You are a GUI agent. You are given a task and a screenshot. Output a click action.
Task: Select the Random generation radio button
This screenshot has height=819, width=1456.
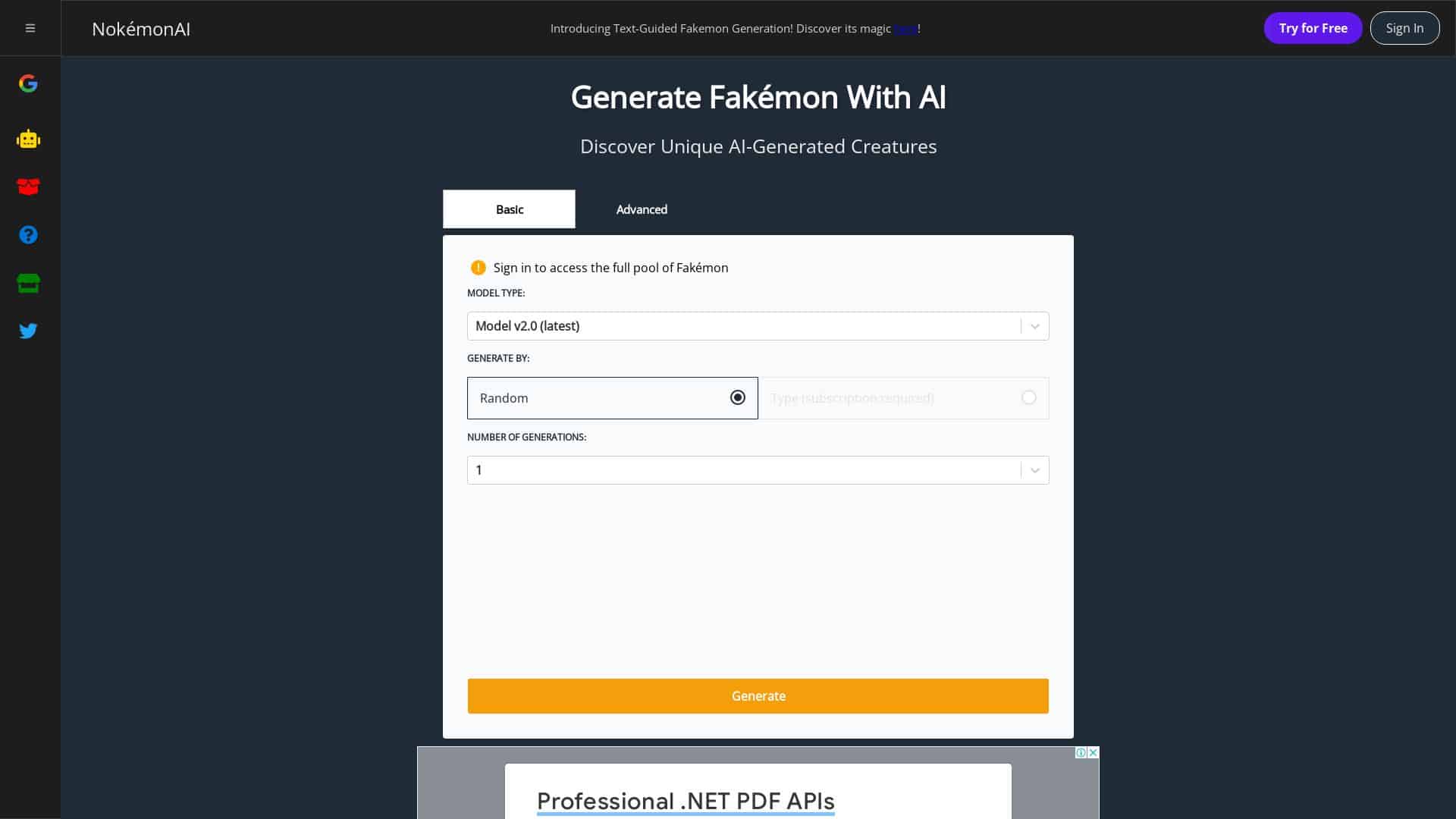click(x=737, y=397)
